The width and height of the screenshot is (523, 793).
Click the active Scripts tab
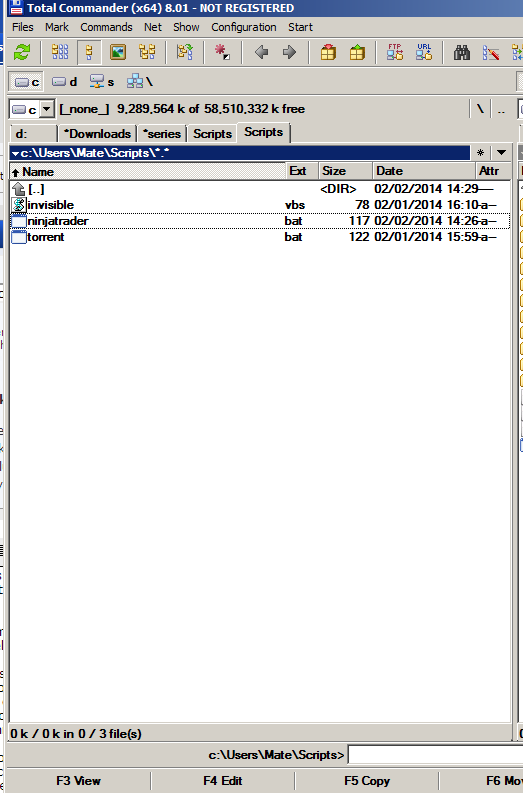(264, 133)
